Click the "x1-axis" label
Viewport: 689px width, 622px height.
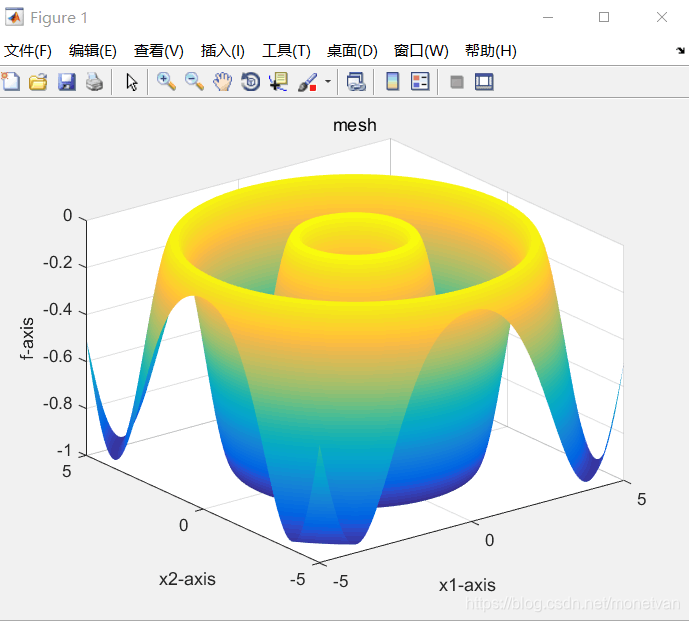467,585
